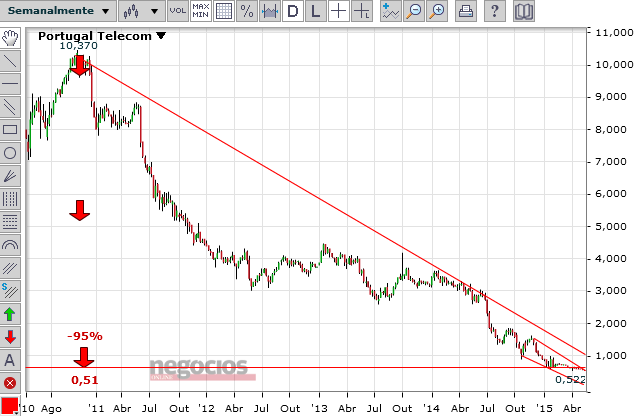Enable the D scale mode
Image resolution: width=636 pixels, height=416 pixels.
[292, 11]
